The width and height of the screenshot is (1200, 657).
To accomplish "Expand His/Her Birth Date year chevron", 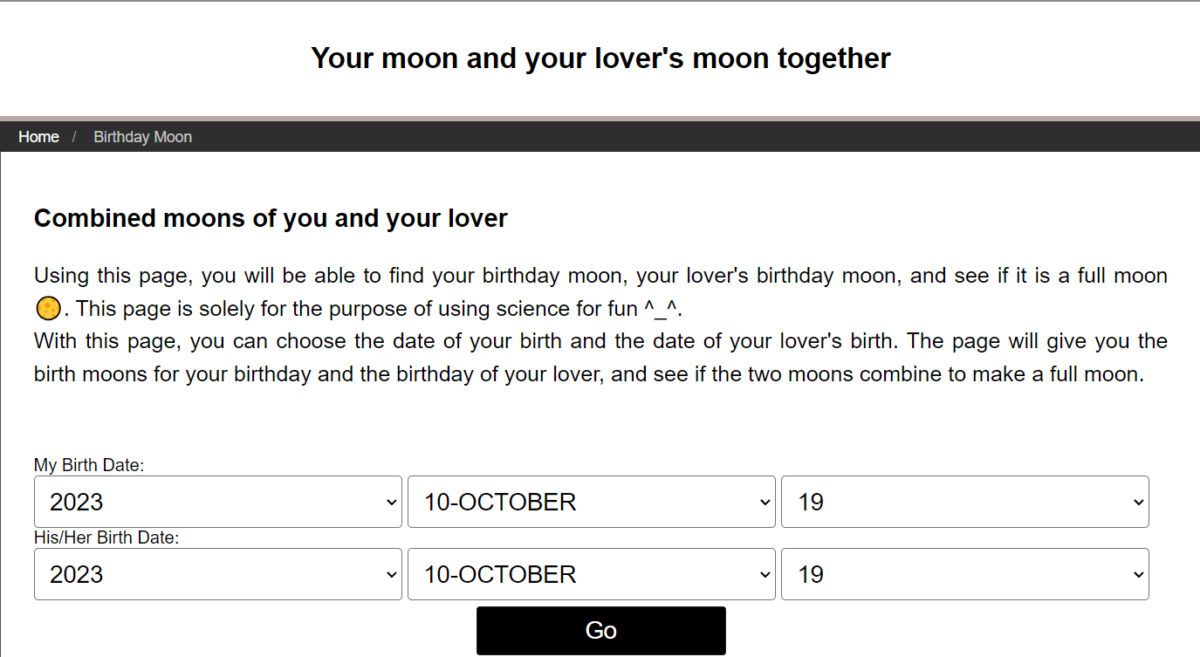I will coord(391,575).
